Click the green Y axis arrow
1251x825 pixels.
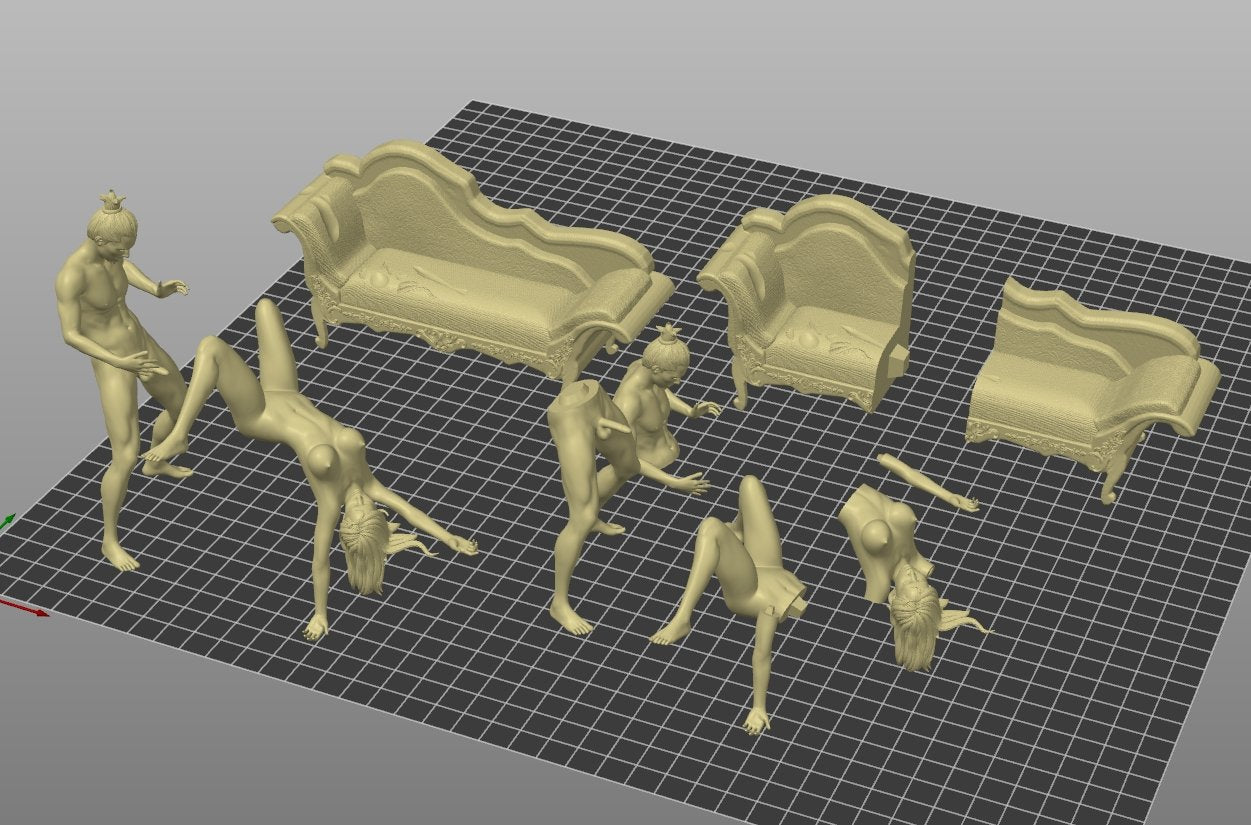tap(7, 521)
